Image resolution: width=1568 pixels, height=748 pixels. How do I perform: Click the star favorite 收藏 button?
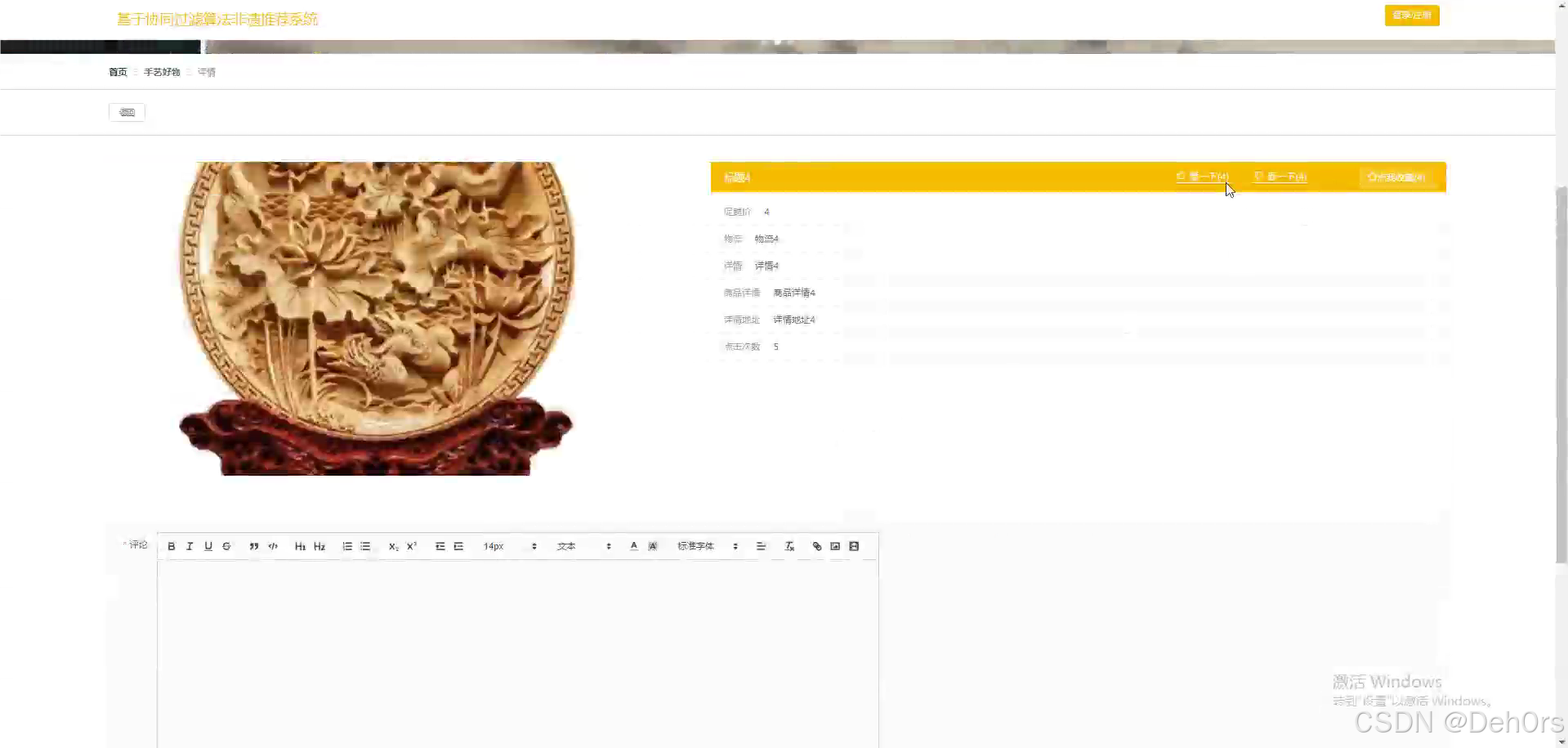point(1396,177)
